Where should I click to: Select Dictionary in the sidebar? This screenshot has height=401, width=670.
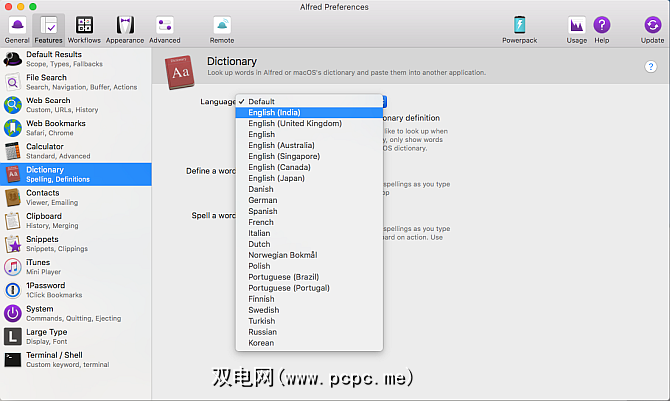coord(76,174)
